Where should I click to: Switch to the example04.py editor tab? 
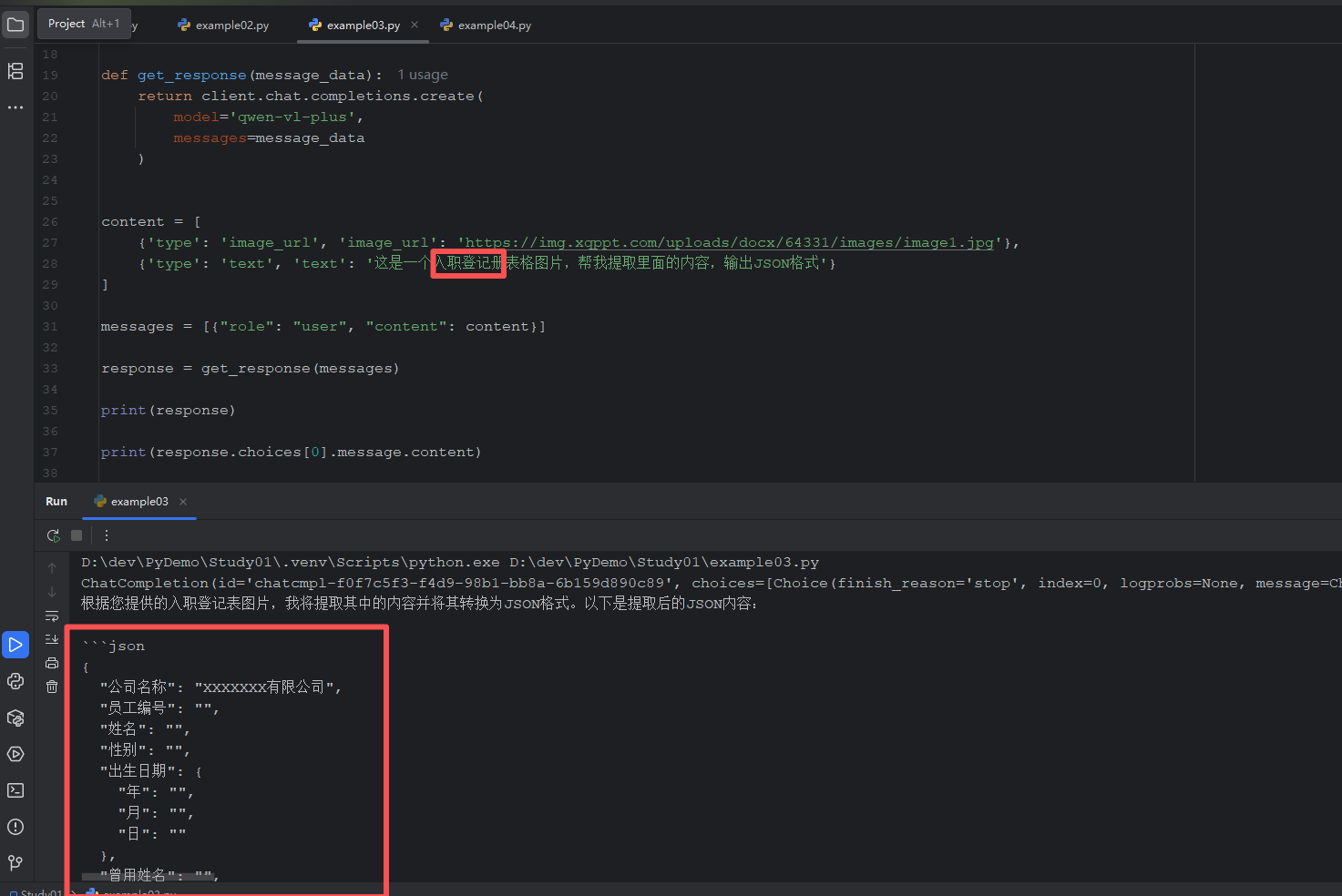(x=486, y=25)
